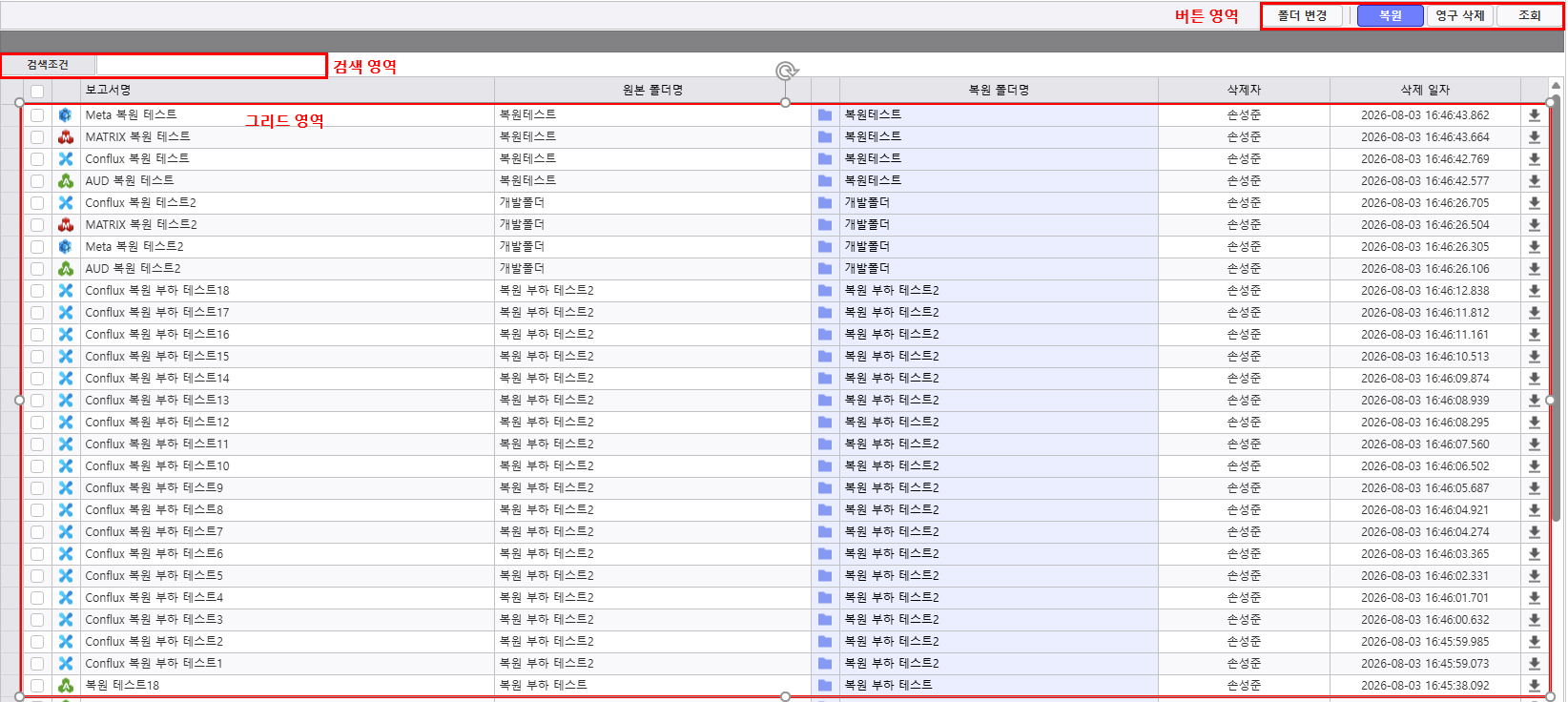This screenshot has width=1568, height=702.
Task: Click download icon for Conflux 복원 테스트2 row
Action: pos(1535,202)
